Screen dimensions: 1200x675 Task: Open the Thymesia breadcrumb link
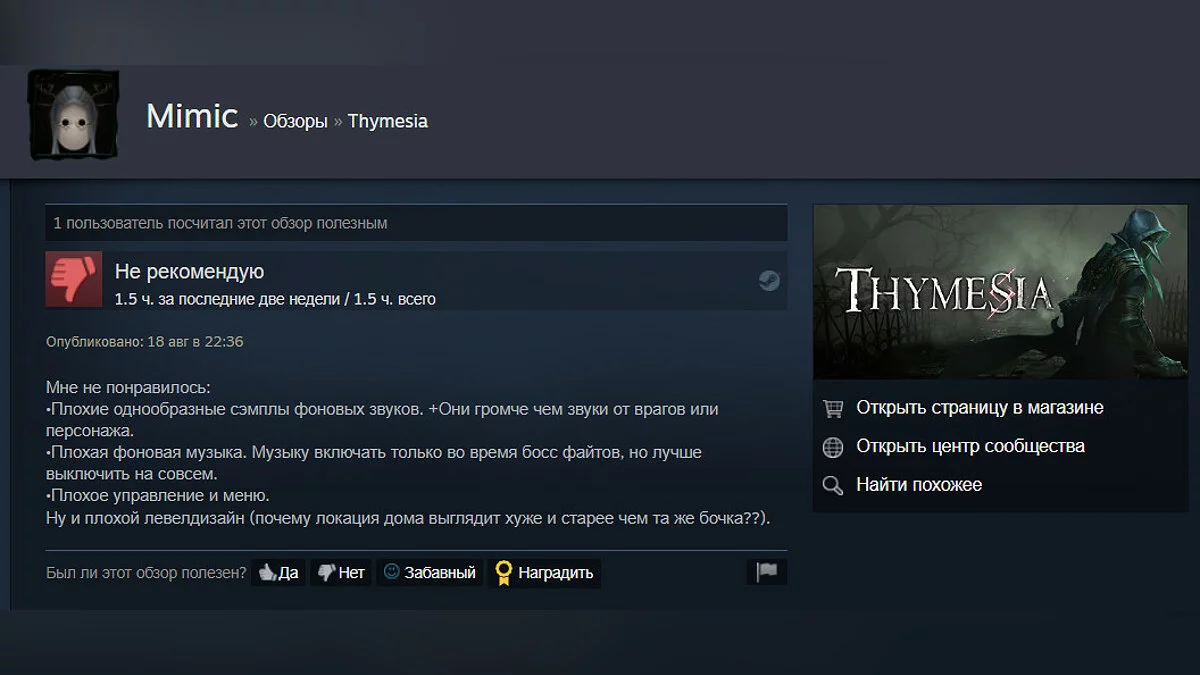[x=388, y=121]
